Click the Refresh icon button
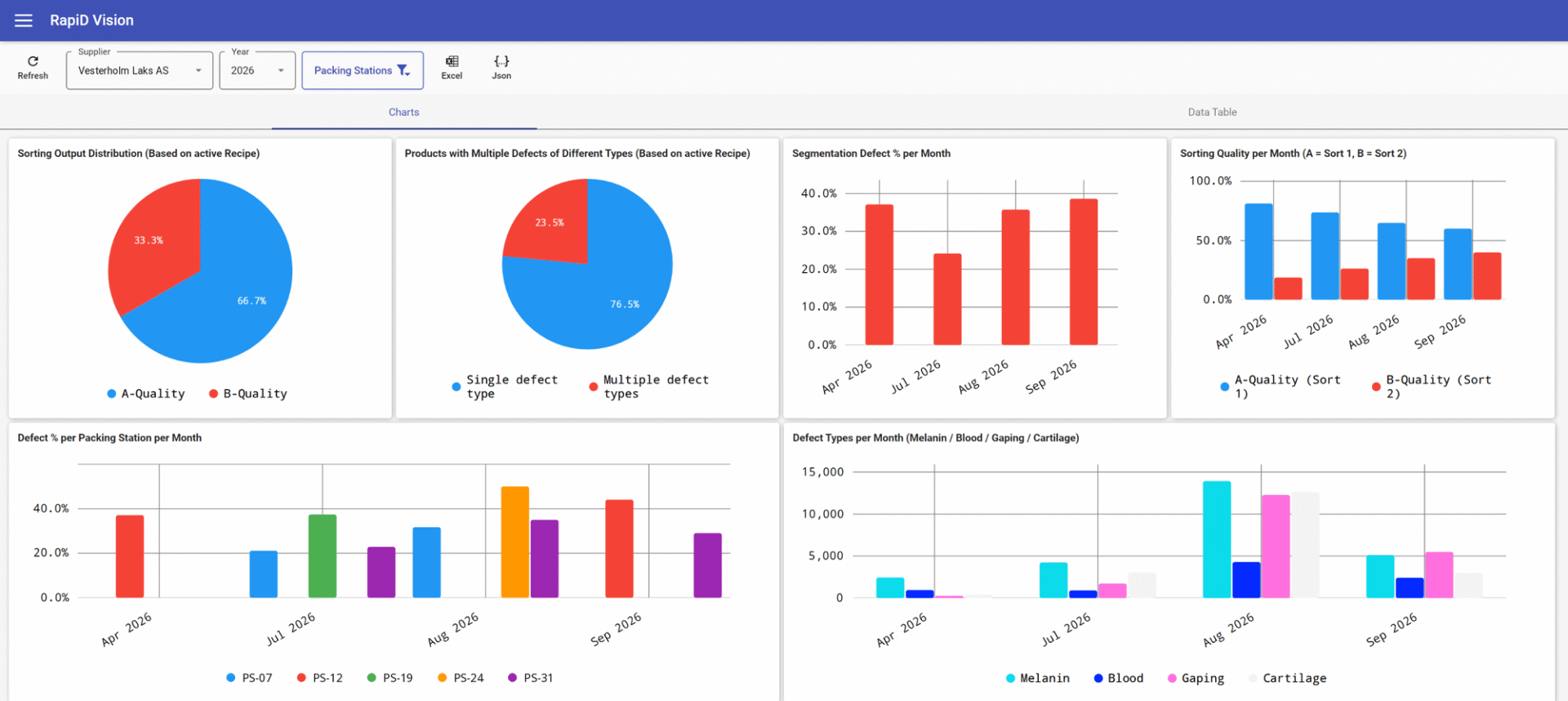 (33, 68)
